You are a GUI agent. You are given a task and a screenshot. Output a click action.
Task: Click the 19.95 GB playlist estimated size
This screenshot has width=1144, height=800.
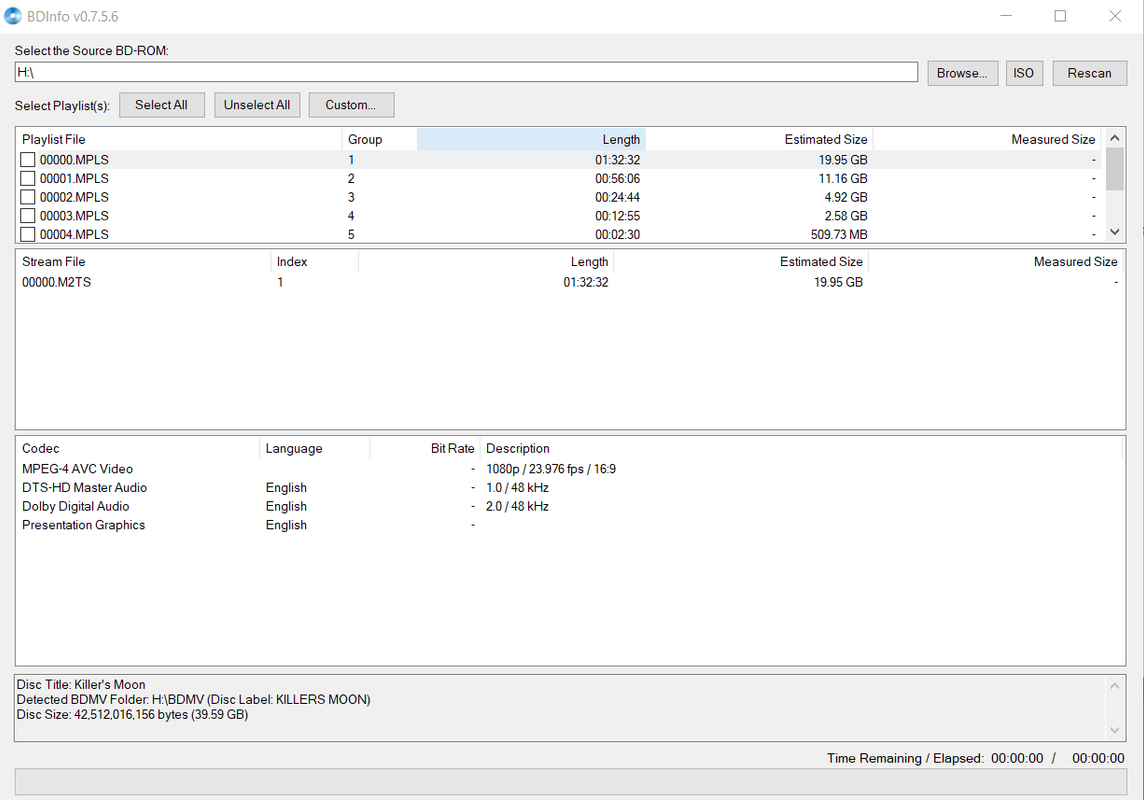tap(843, 160)
